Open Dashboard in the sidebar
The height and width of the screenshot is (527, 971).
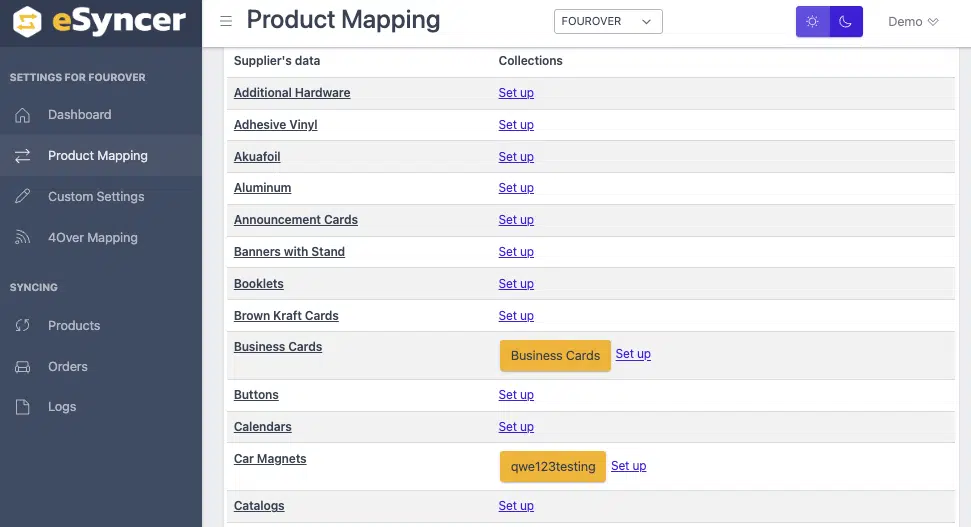click(x=101, y=115)
